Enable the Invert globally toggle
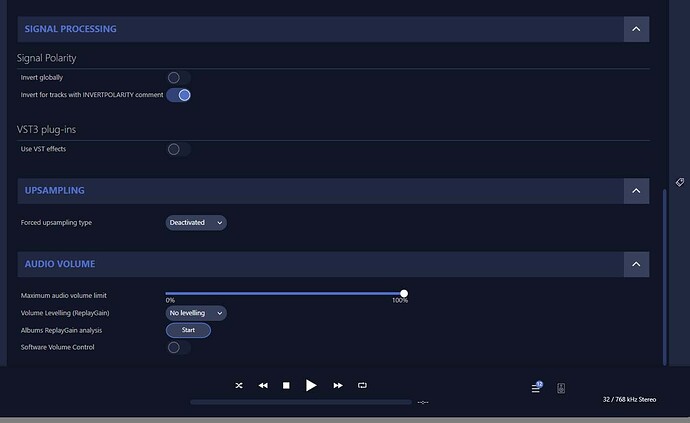This screenshot has width=690, height=423. pos(177,77)
